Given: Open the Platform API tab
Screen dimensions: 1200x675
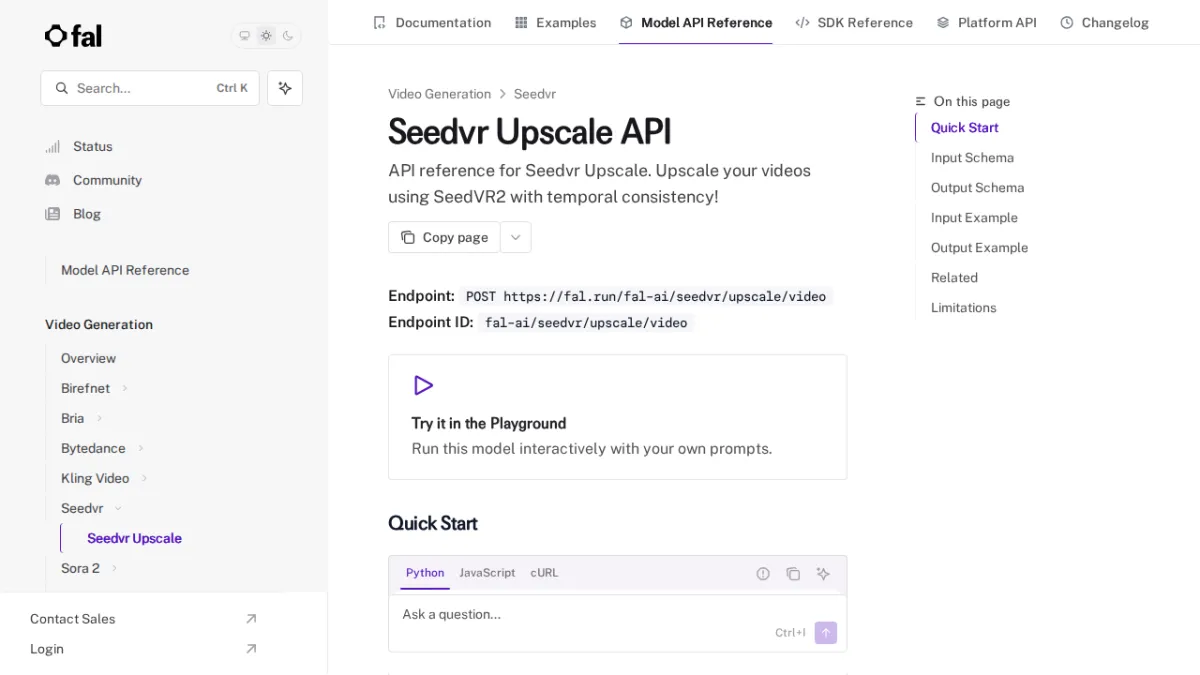Looking at the screenshot, I should pyautogui.click(x=986, y=22).
